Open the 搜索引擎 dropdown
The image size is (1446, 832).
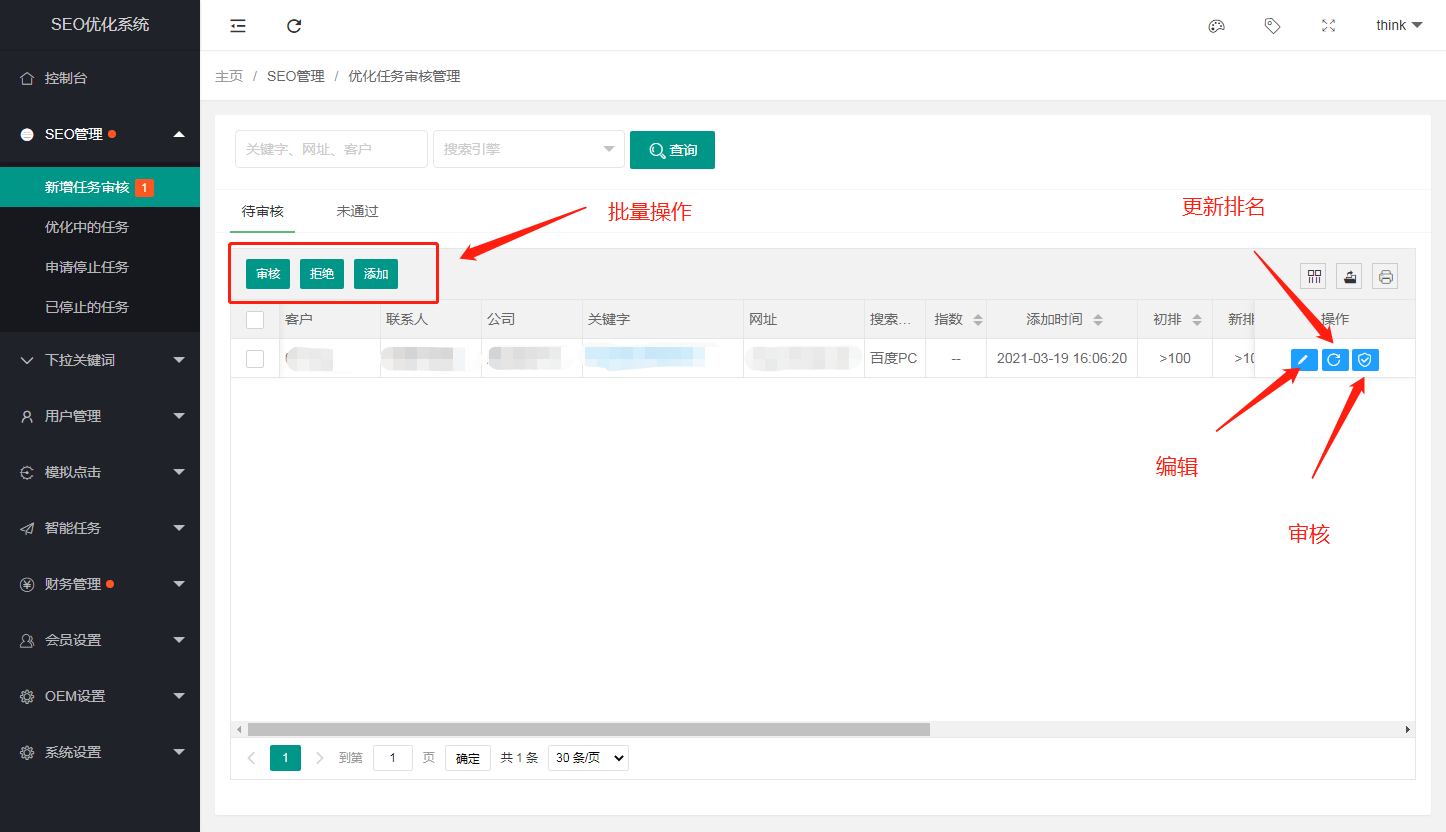coord(529,149)
